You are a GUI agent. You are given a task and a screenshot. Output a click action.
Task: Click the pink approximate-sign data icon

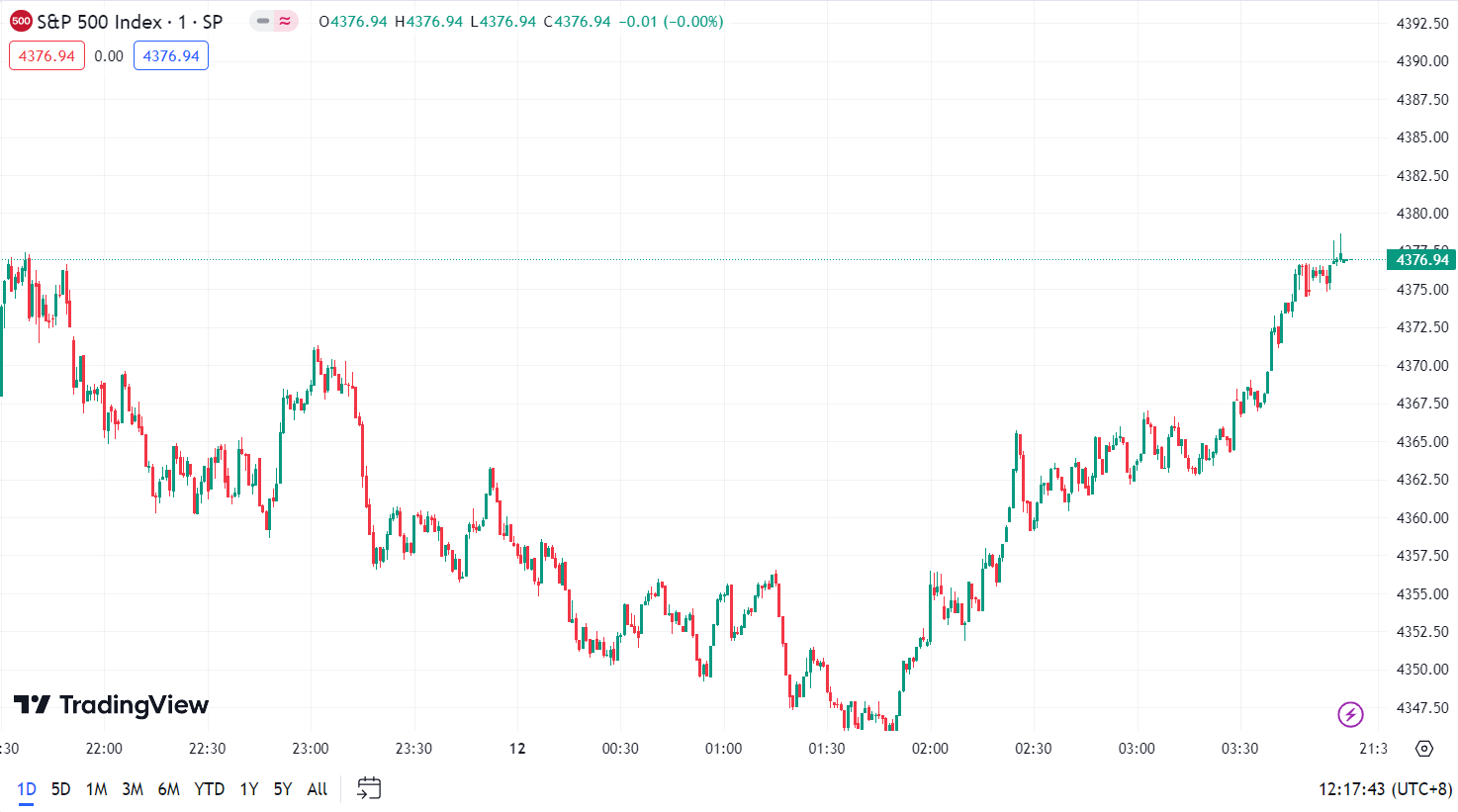click(x=286, y=21)
